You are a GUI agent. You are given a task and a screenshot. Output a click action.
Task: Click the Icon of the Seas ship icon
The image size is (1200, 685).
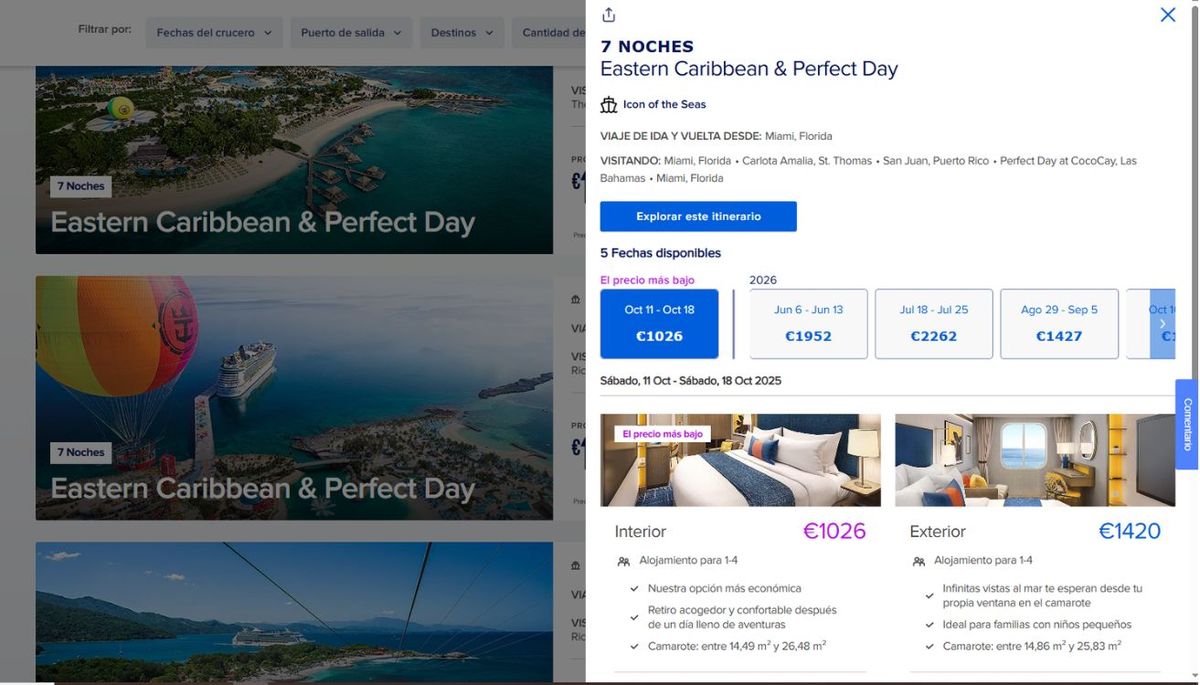(609, 105)
